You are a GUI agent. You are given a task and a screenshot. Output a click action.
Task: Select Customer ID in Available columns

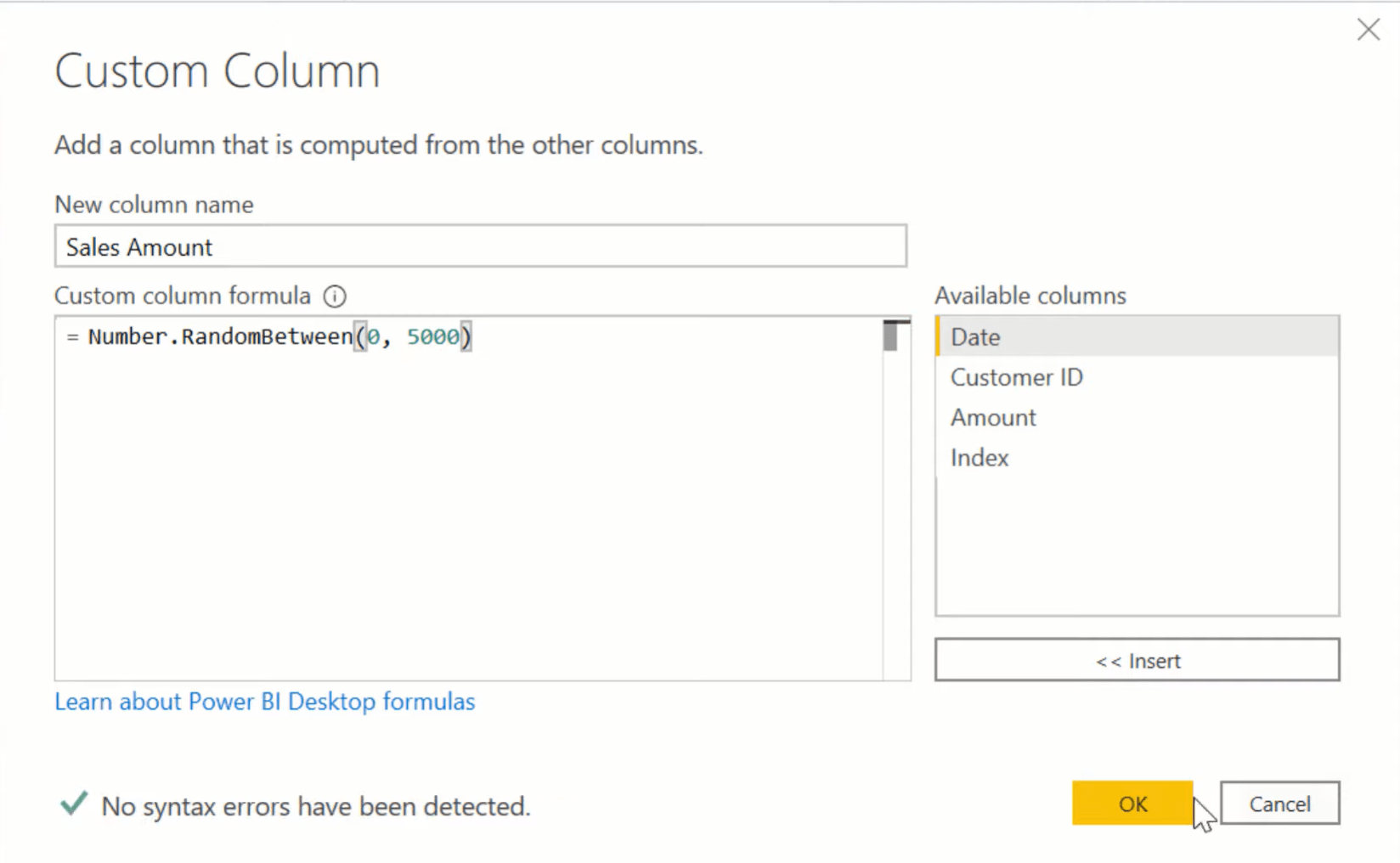point(1137,377)
